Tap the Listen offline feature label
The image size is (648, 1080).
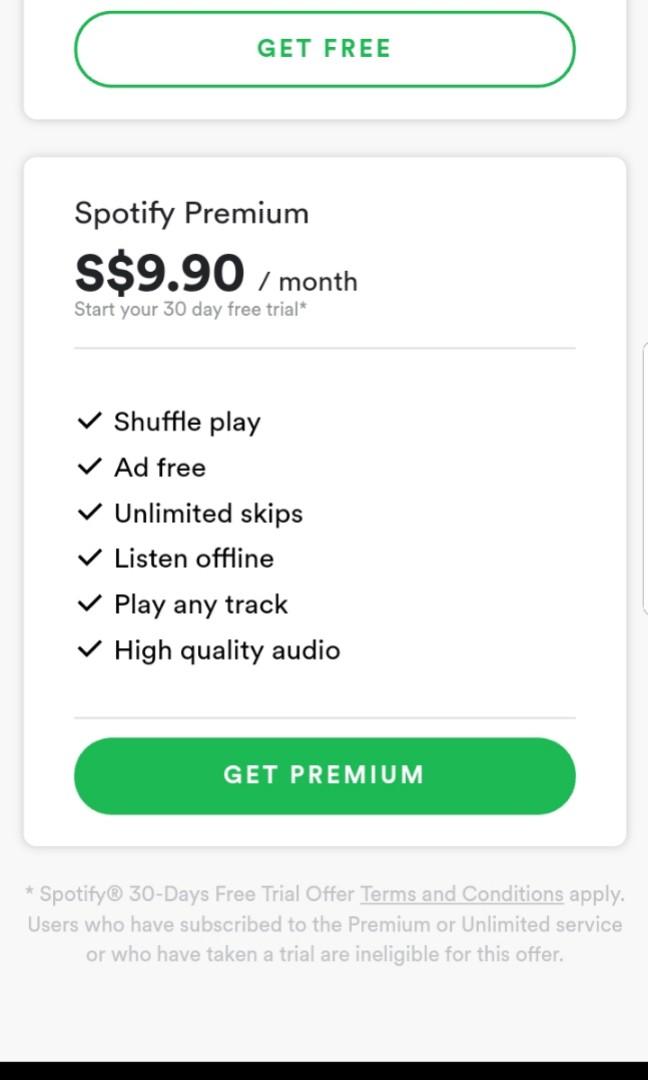[x=194, y=558]
